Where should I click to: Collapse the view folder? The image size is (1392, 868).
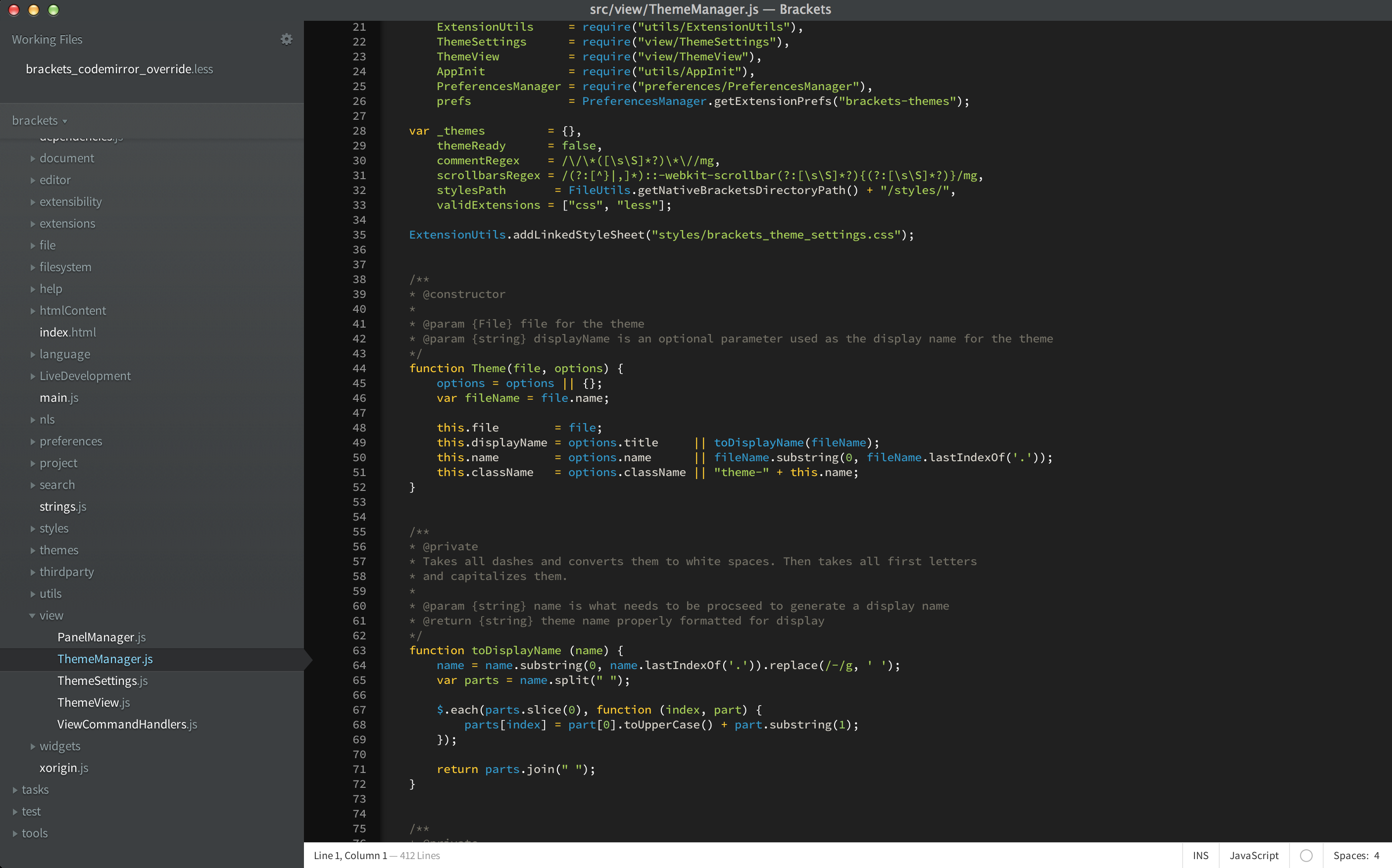tap(32, 616)
